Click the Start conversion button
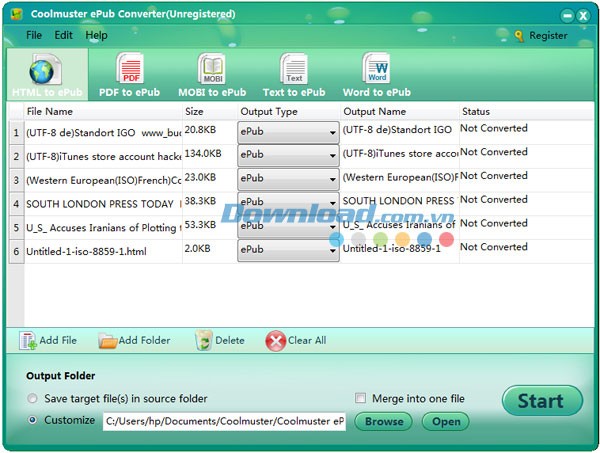Viewport: 600px width, 453px height. (542, 401)
